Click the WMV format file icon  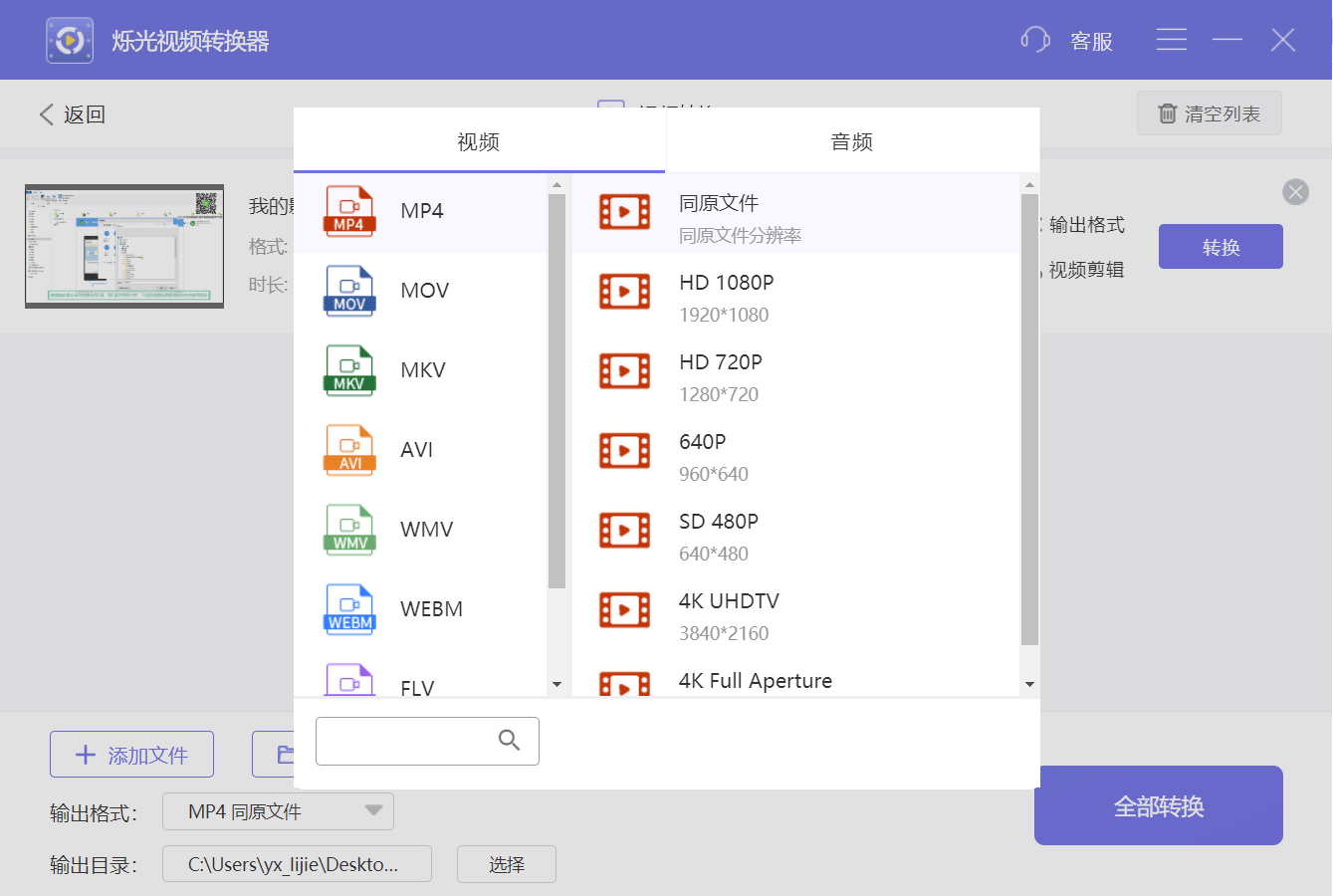(349, 530)
